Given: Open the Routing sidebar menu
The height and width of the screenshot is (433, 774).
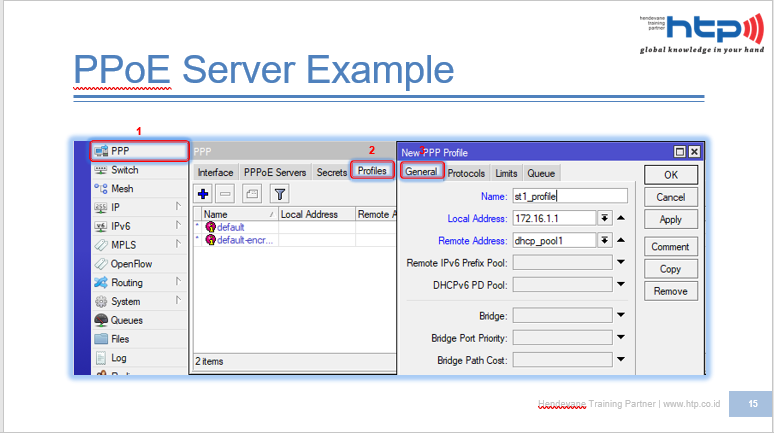Looking at the screenshot, I should click(x=139, y=282).
